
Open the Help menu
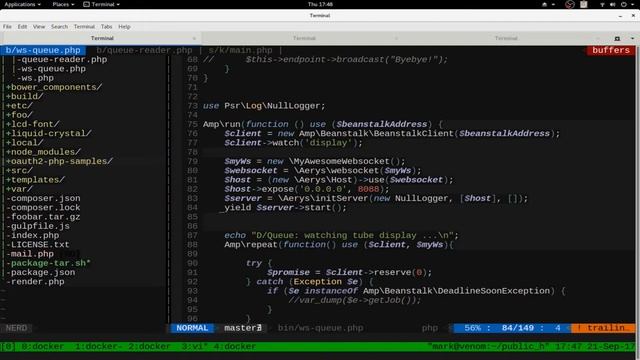click(124, 27)
